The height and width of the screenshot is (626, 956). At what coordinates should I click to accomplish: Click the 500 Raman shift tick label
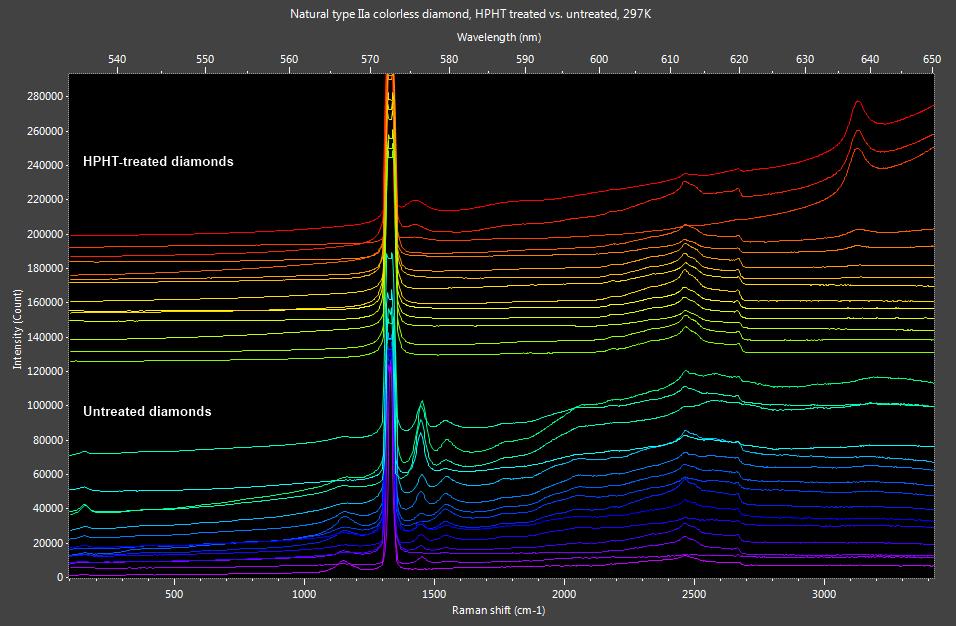pos(174,594)
